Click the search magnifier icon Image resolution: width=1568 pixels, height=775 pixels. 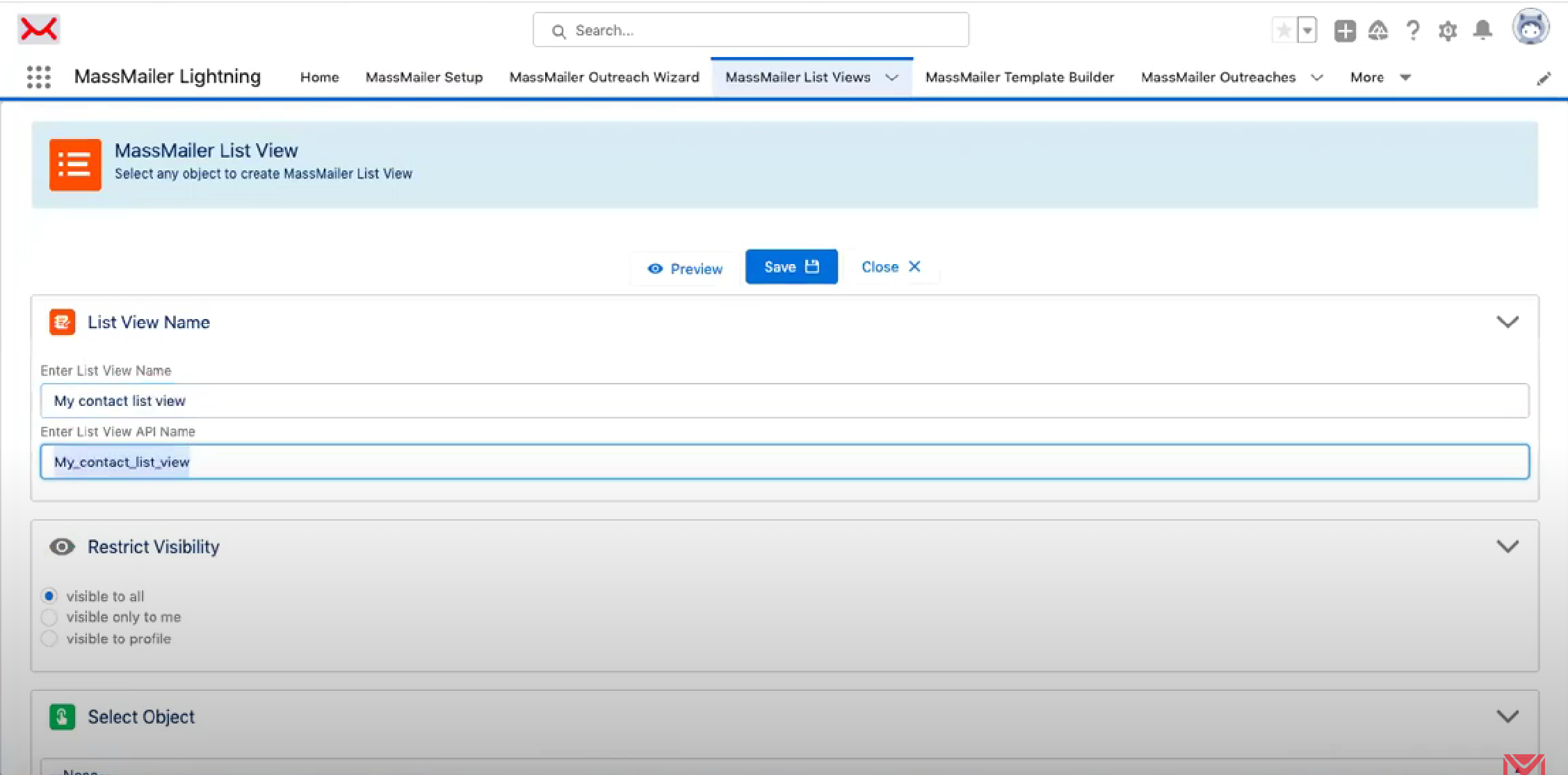point(558,31)
